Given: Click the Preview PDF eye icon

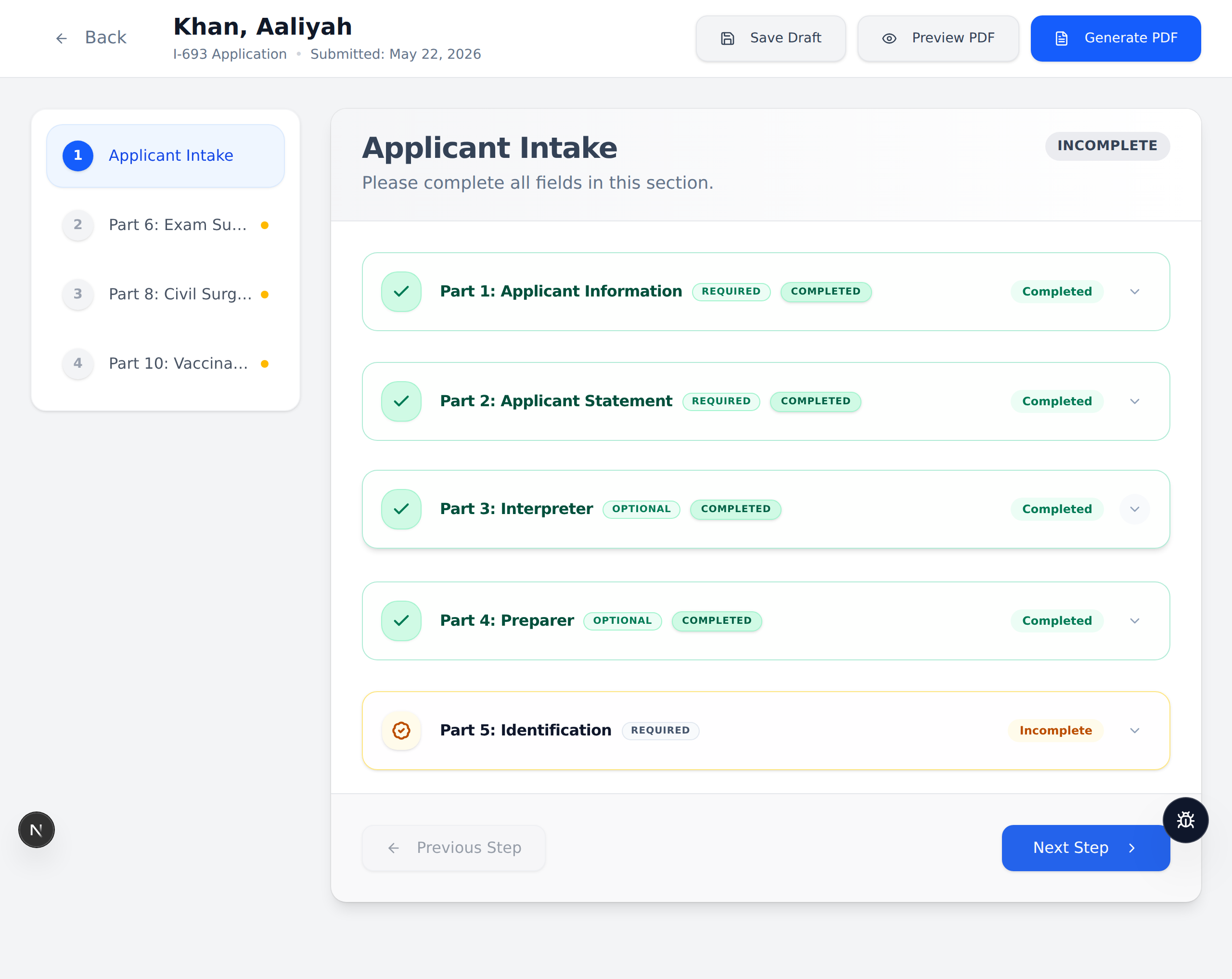Looking at the screenshot, I should 889,39.
